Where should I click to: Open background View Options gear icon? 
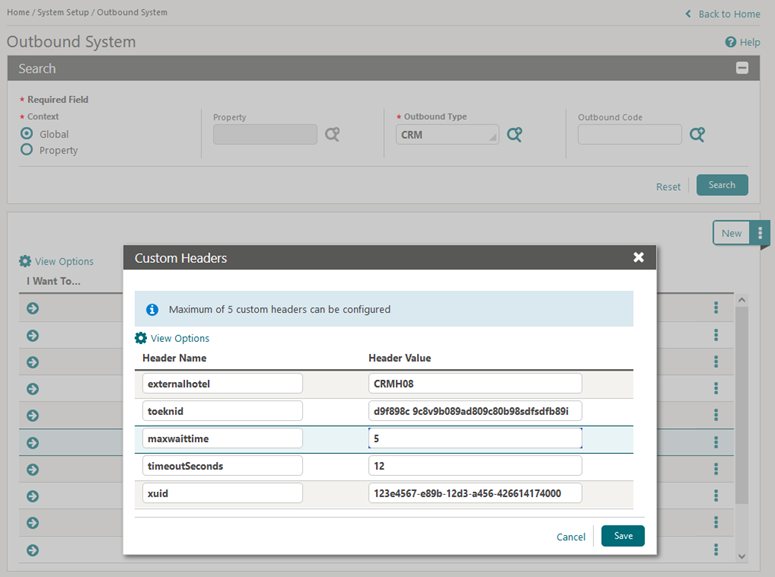click(x=25, y=261)
